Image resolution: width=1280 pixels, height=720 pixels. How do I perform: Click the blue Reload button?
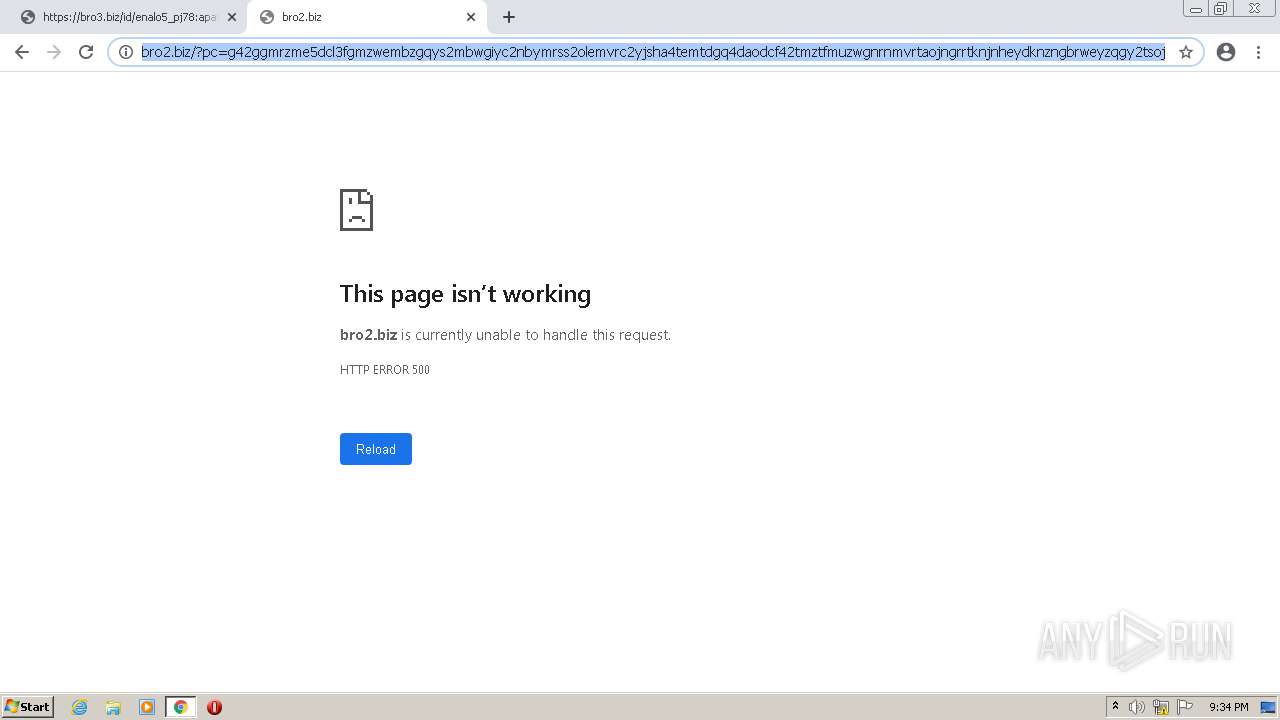[x=376, y=449]
